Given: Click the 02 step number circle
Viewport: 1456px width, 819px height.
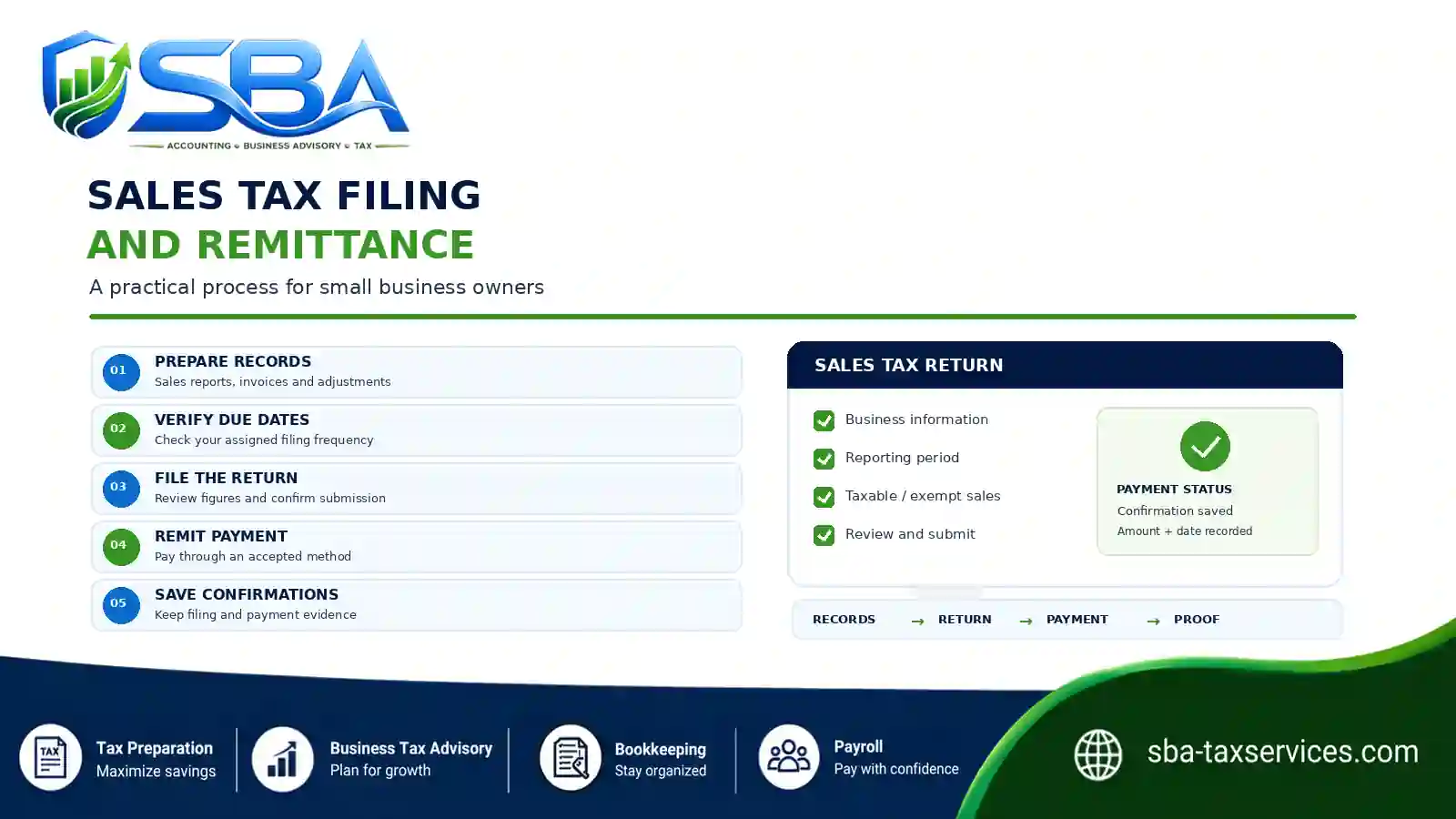Looking at the screenshot, I should click(x=120, y=430).
